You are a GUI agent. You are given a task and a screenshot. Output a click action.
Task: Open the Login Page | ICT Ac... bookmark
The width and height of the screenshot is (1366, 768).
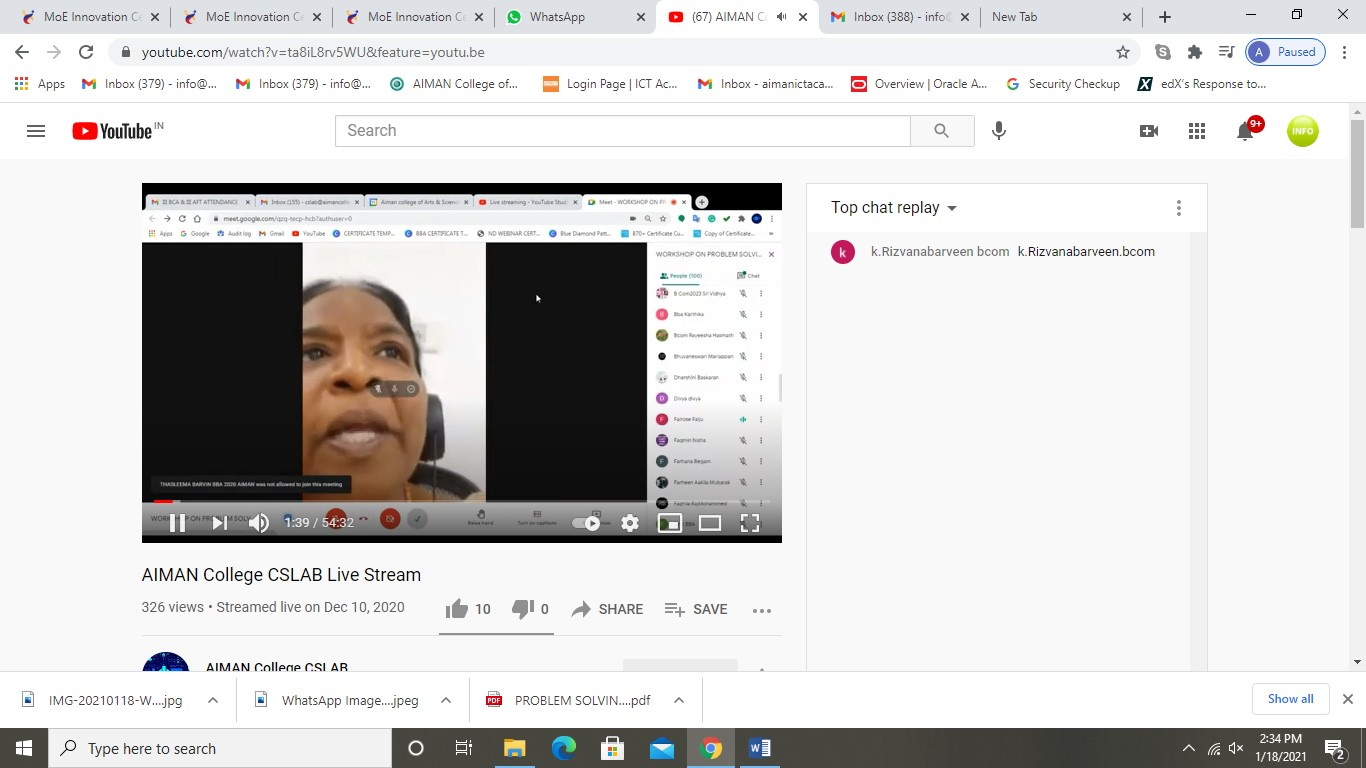pyautogui.click(x=610, y=84)
